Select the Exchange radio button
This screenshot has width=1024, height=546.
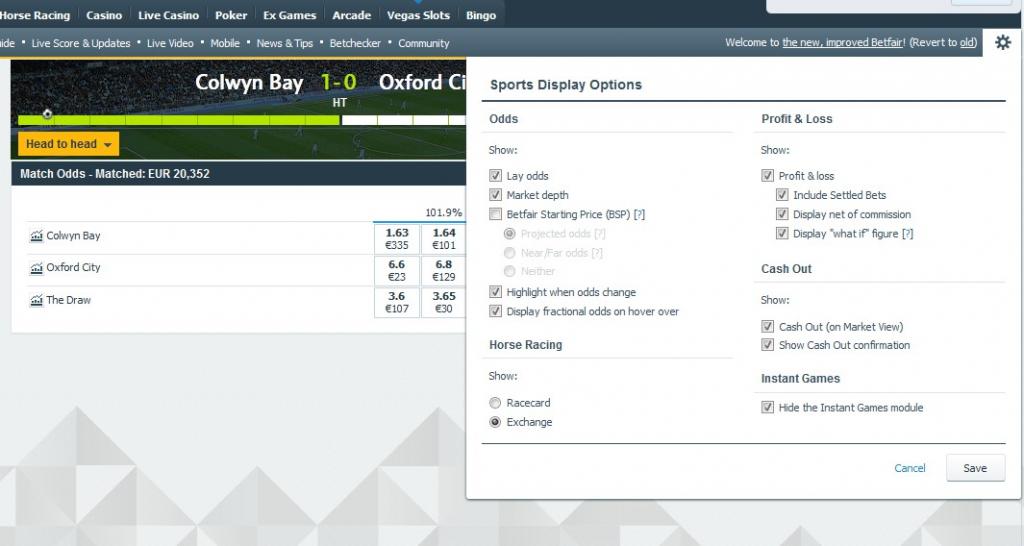[x=495, y=422]
